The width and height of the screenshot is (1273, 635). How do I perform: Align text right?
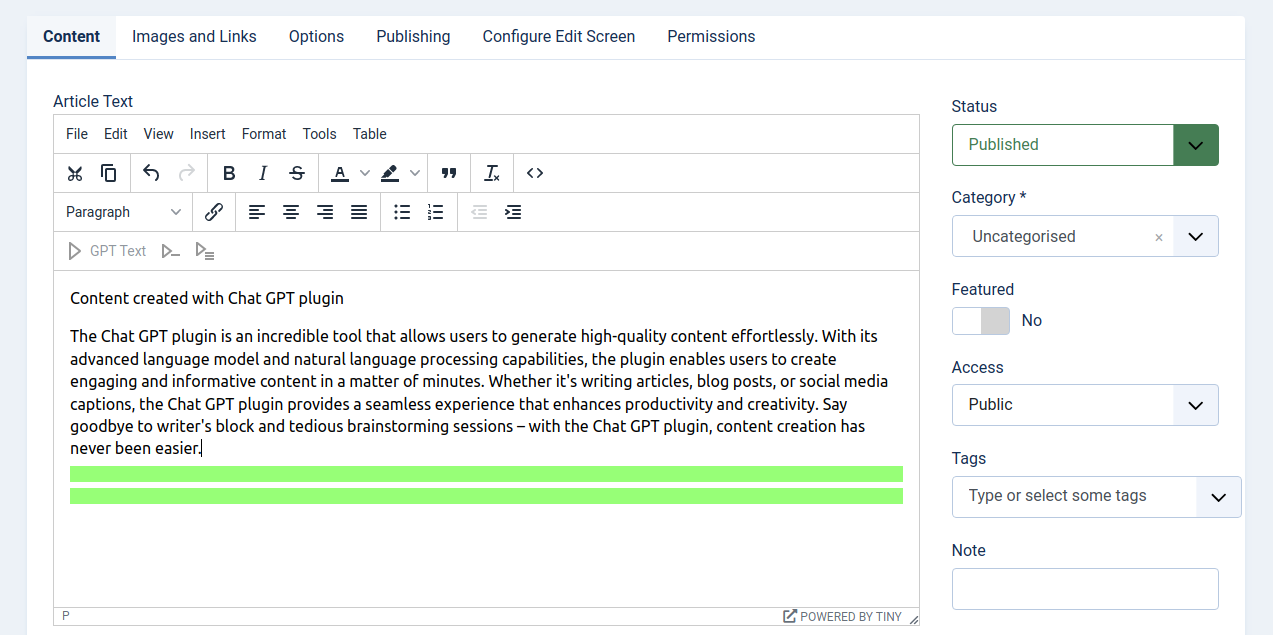coord(325,212)
